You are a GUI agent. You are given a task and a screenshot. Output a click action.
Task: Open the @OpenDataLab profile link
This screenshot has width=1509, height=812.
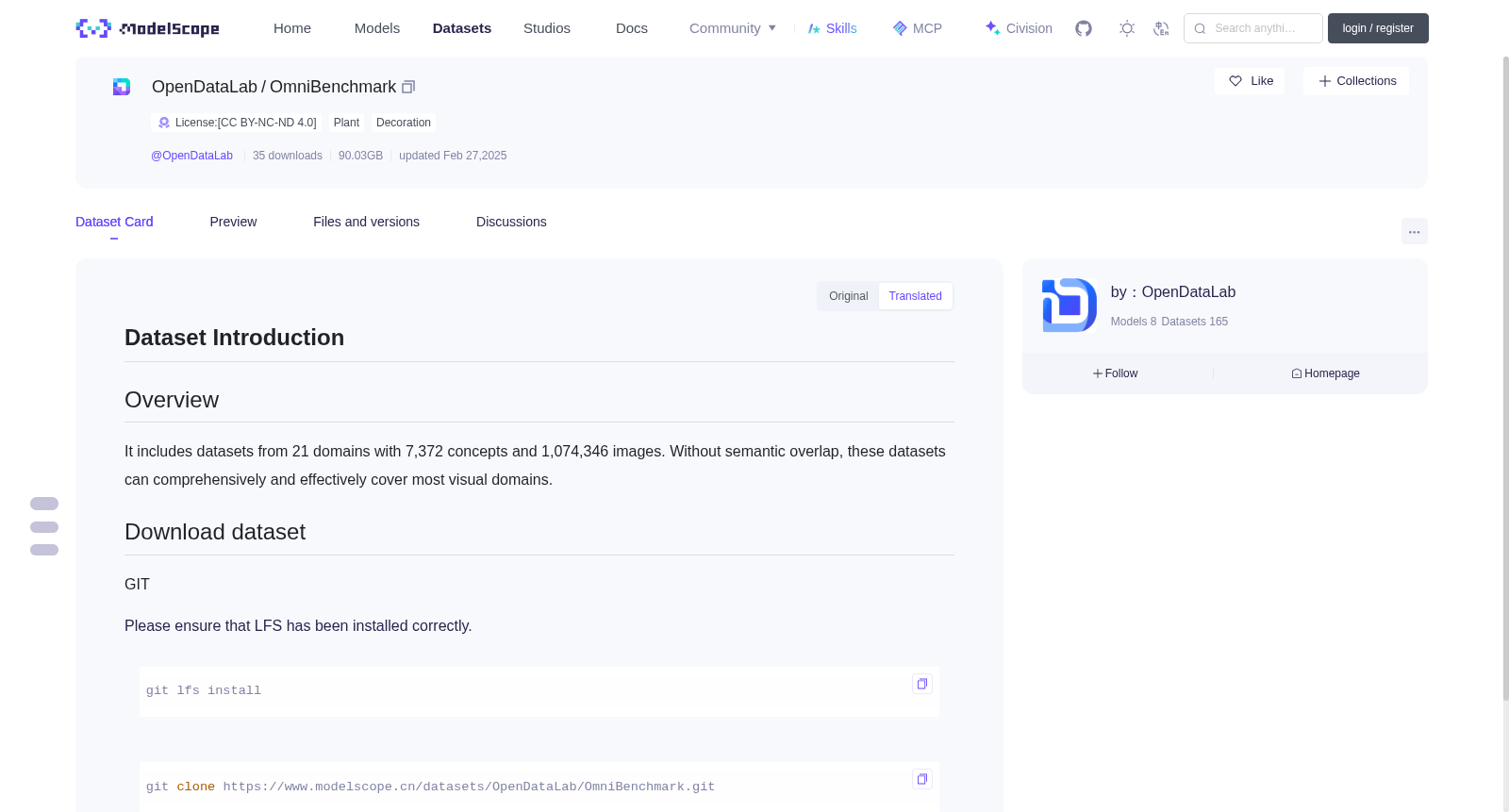tap(191, 156)
